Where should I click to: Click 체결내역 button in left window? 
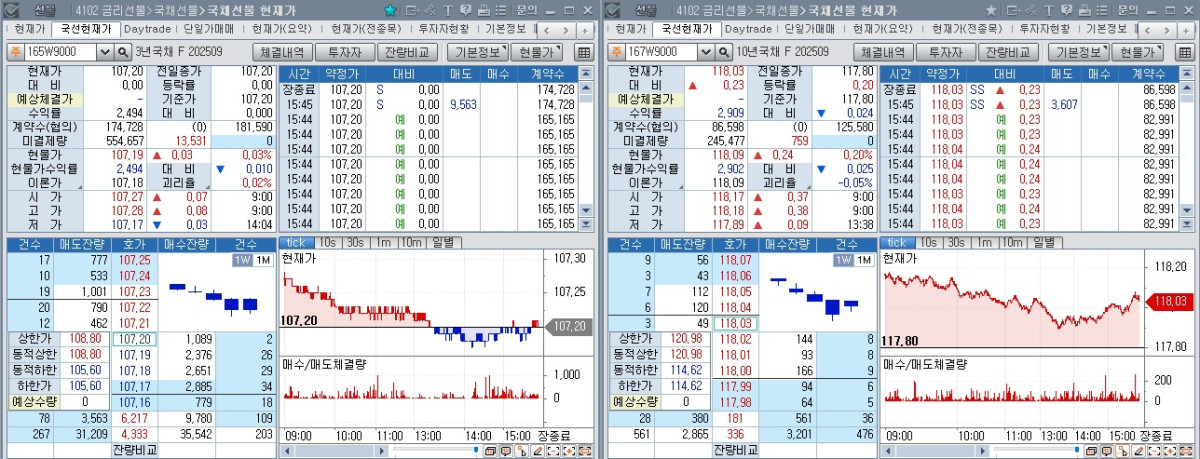pos(281,52)
